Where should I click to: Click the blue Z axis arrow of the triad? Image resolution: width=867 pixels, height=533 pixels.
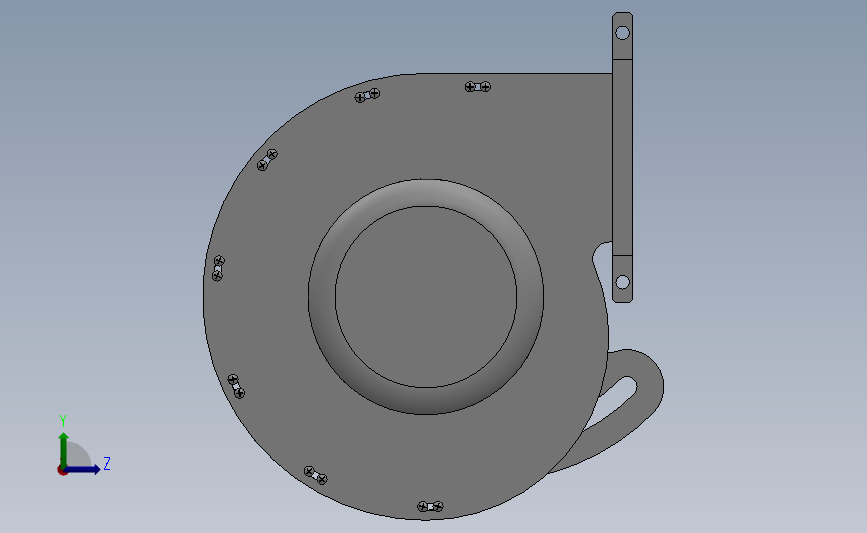tap(82, 469)
